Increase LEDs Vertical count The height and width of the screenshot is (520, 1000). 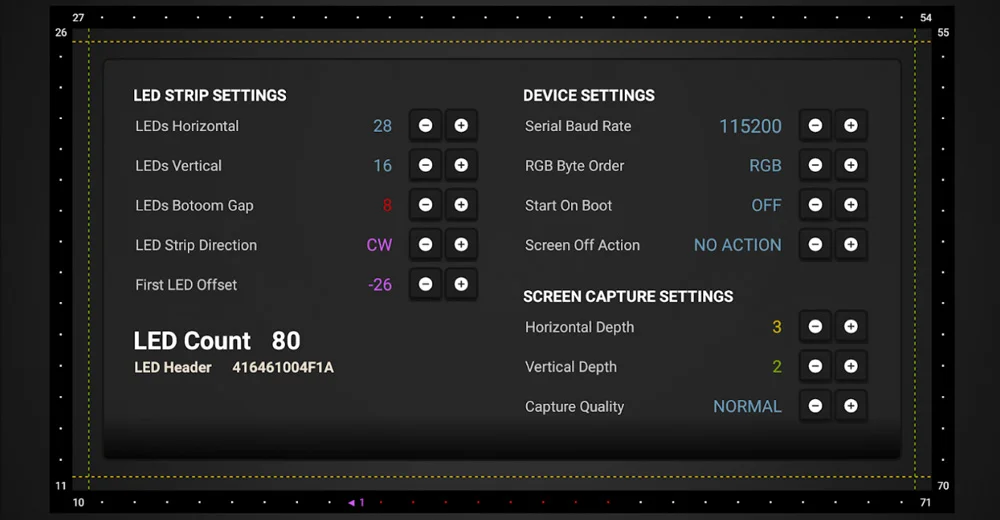pos(461,165)
